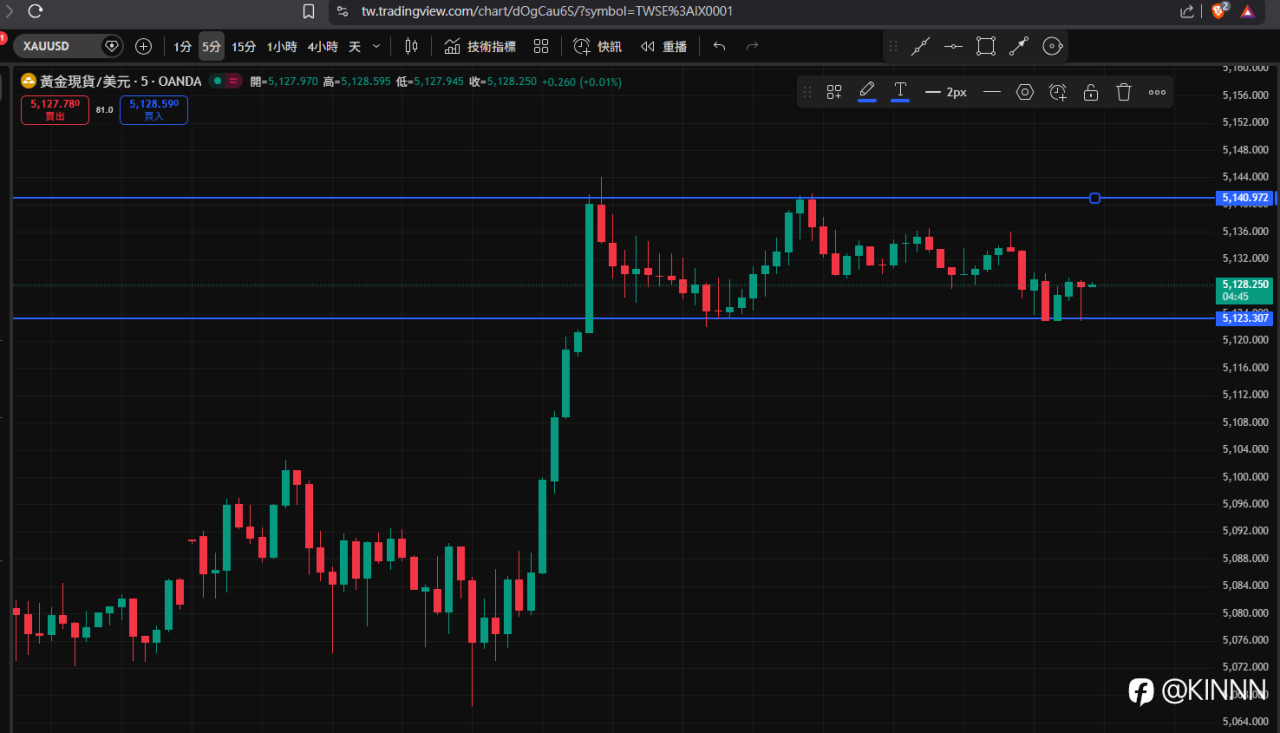Click the 5,100.000 price axis label
1280x733 pixels.
(x=1245, y=477)
